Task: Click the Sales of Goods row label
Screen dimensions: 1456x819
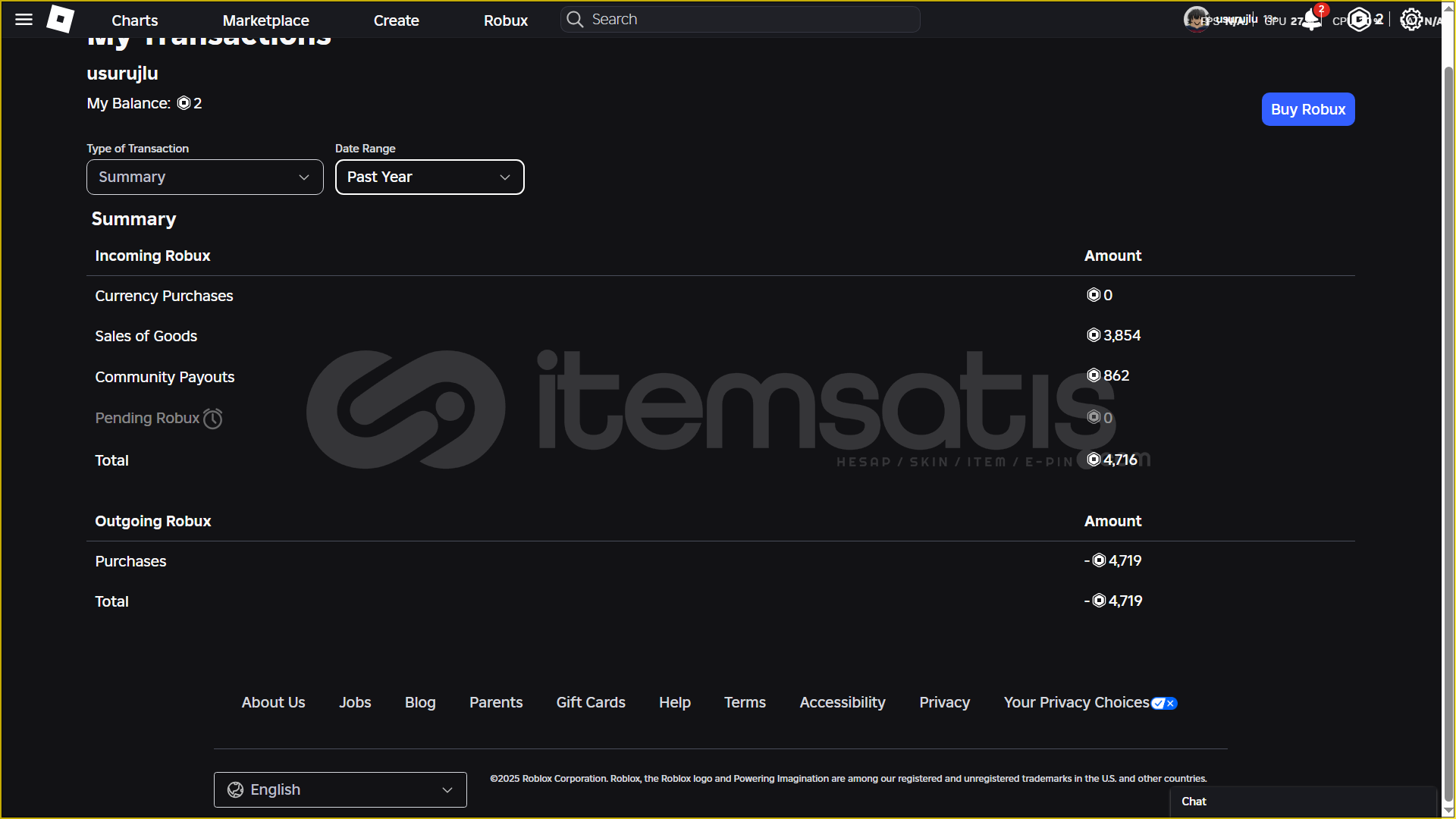Action: tap(146, 337)
